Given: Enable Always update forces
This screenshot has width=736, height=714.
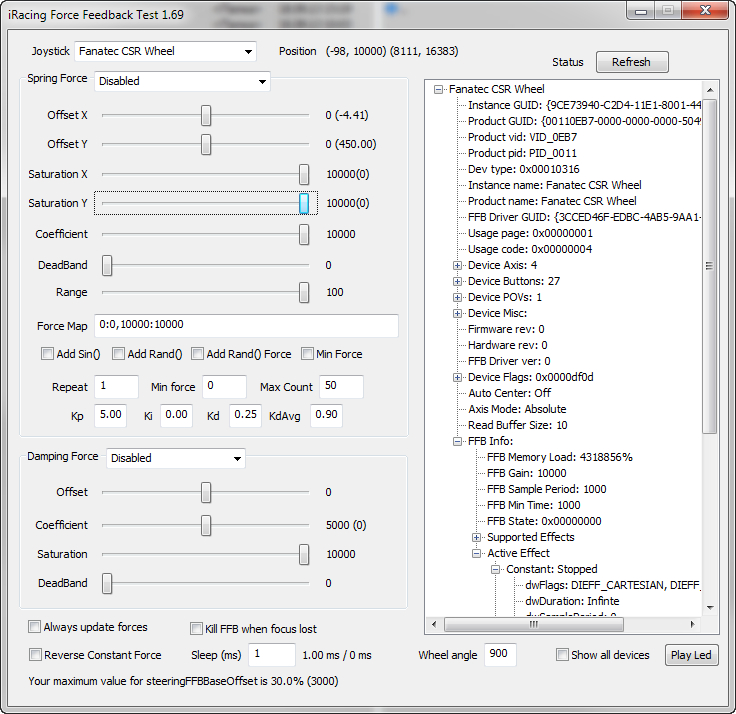Looking at the screenshot, I should [x=35, y=627].
